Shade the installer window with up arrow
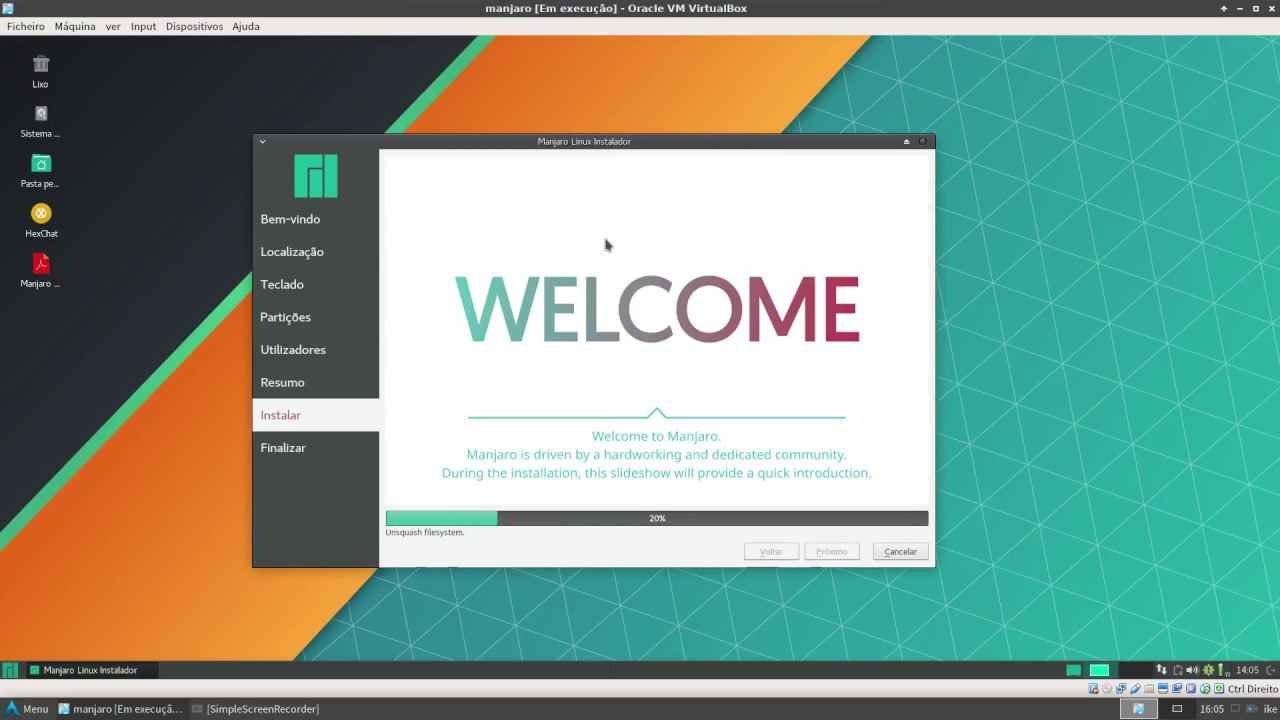Viewport: 1280px width, 720px height. pyautogui.click(x=907, y=141)
